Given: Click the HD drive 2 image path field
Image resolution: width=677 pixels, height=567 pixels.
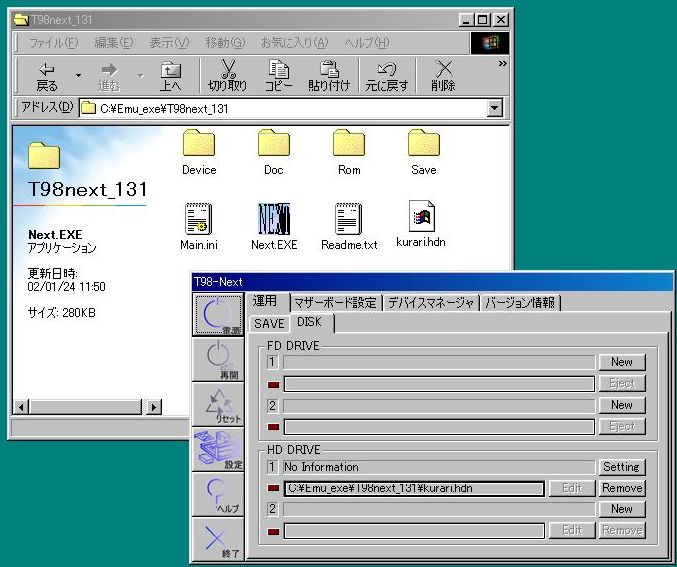Looking at the screenshot, I should (x=414, y=531).
